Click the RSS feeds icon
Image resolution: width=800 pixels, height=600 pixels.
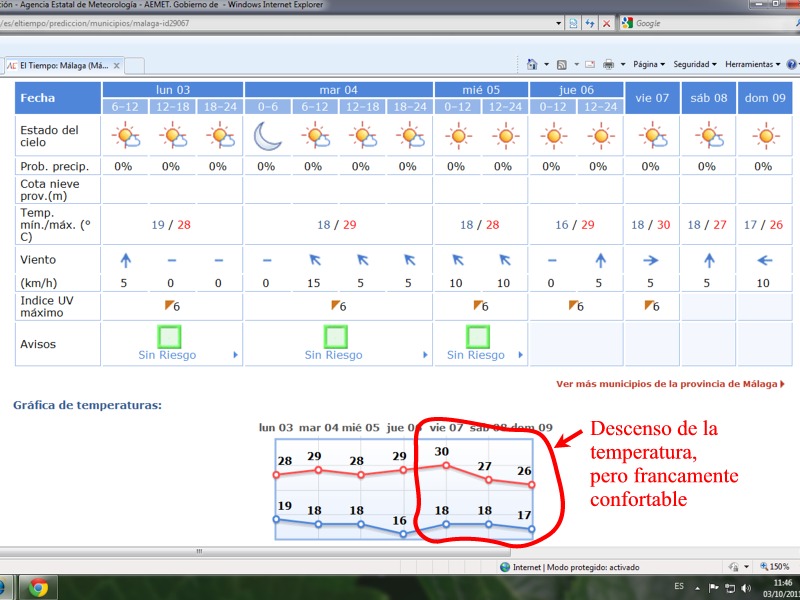tap(561, 64)
